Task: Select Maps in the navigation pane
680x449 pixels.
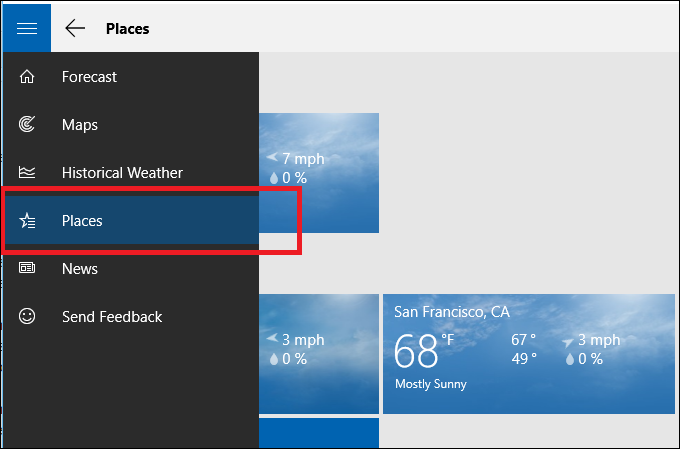Action: 80,125
